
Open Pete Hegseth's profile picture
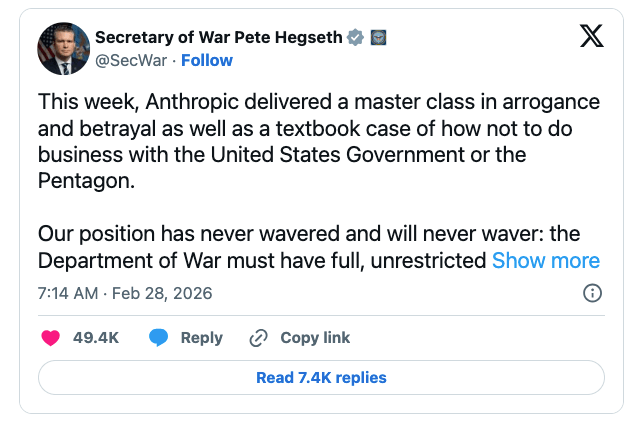pyautogui.click(x=62, y=48)
